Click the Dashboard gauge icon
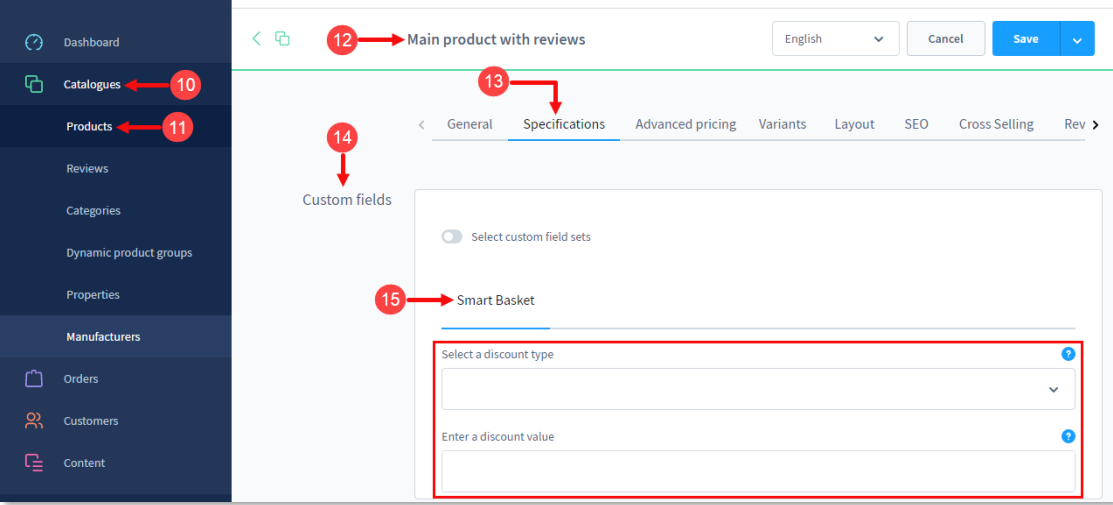This screenshot has height=505, width=1113. (34, 42)
